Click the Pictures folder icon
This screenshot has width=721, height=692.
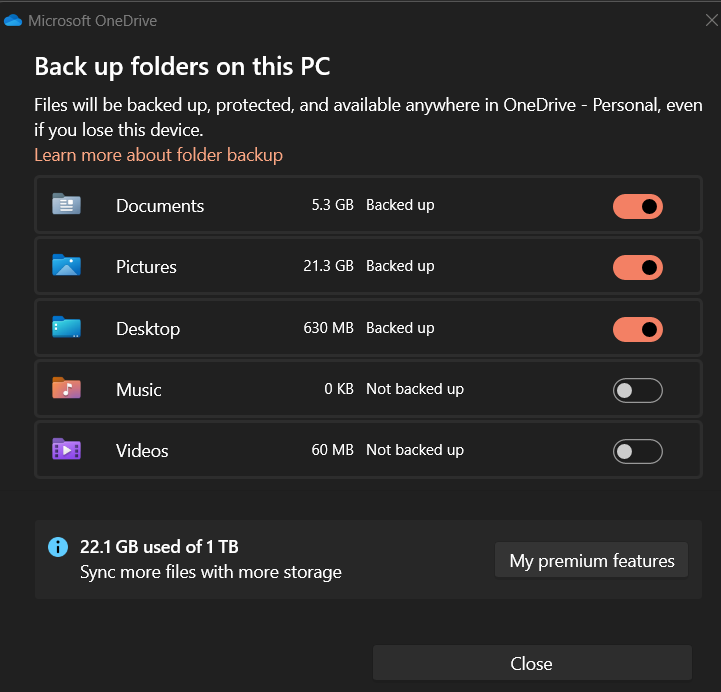[66, 265]
